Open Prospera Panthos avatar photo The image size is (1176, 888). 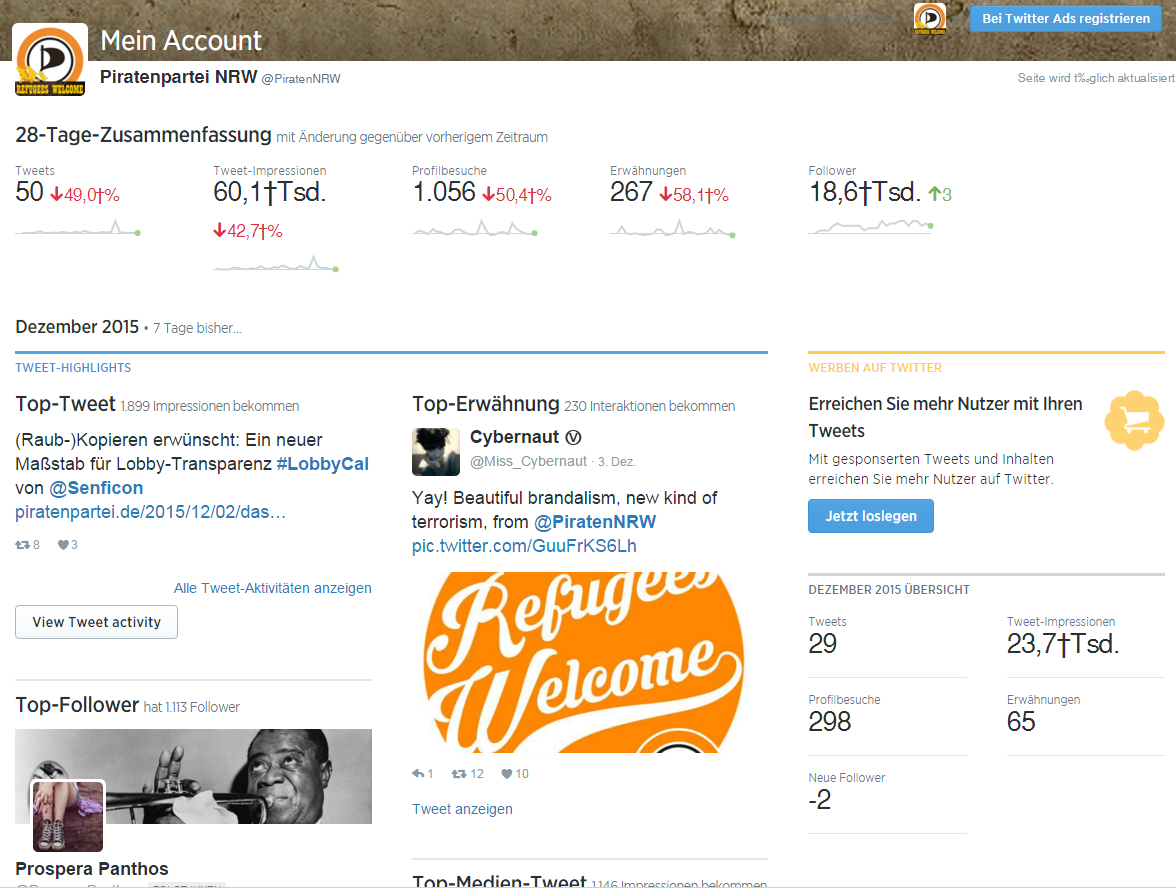[68, 816]
